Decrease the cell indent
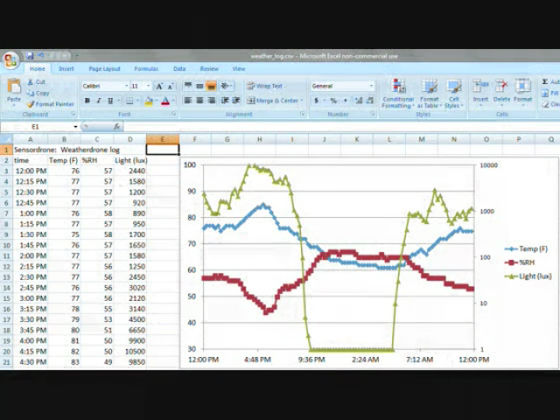 pyautogui.click(x=225, y=100)
